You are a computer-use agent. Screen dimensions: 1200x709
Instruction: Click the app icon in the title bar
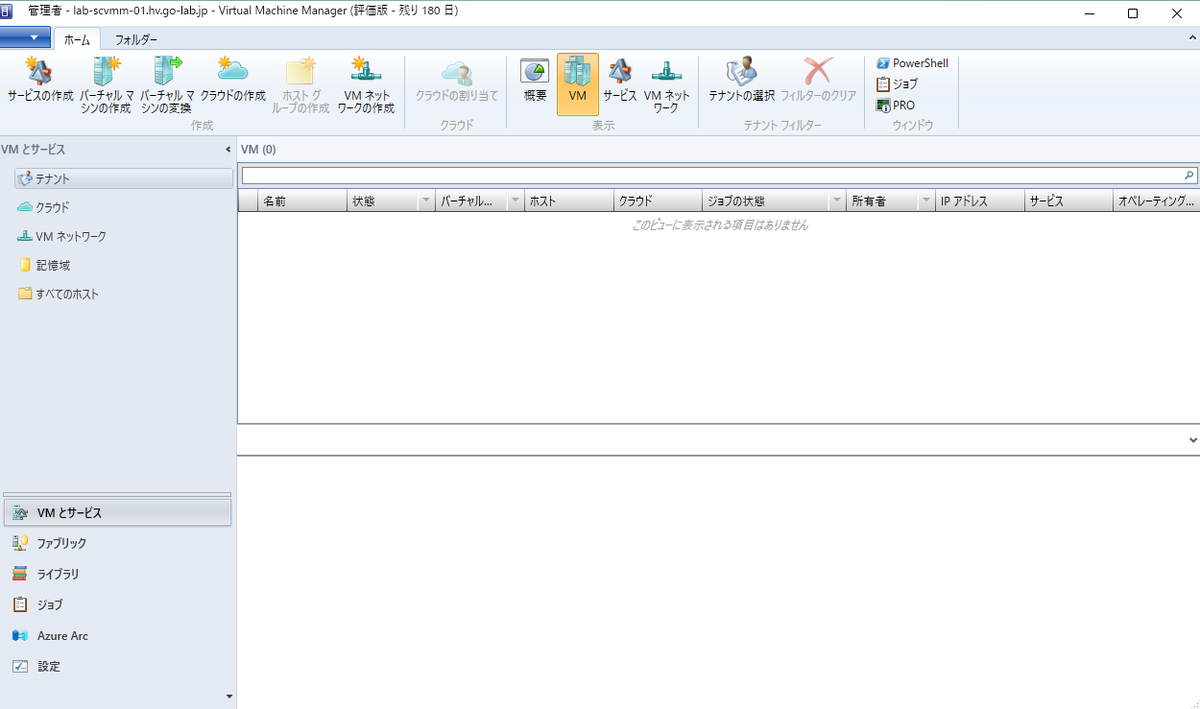click(6, 11)
